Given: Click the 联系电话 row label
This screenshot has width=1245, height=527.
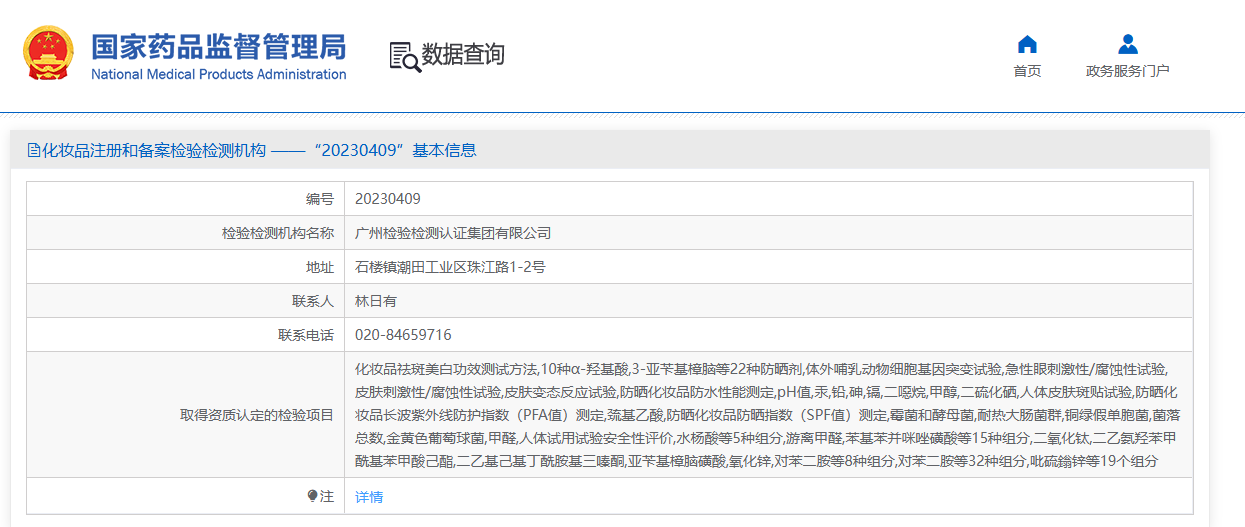Looking at the screenshot, I should 306,335.
